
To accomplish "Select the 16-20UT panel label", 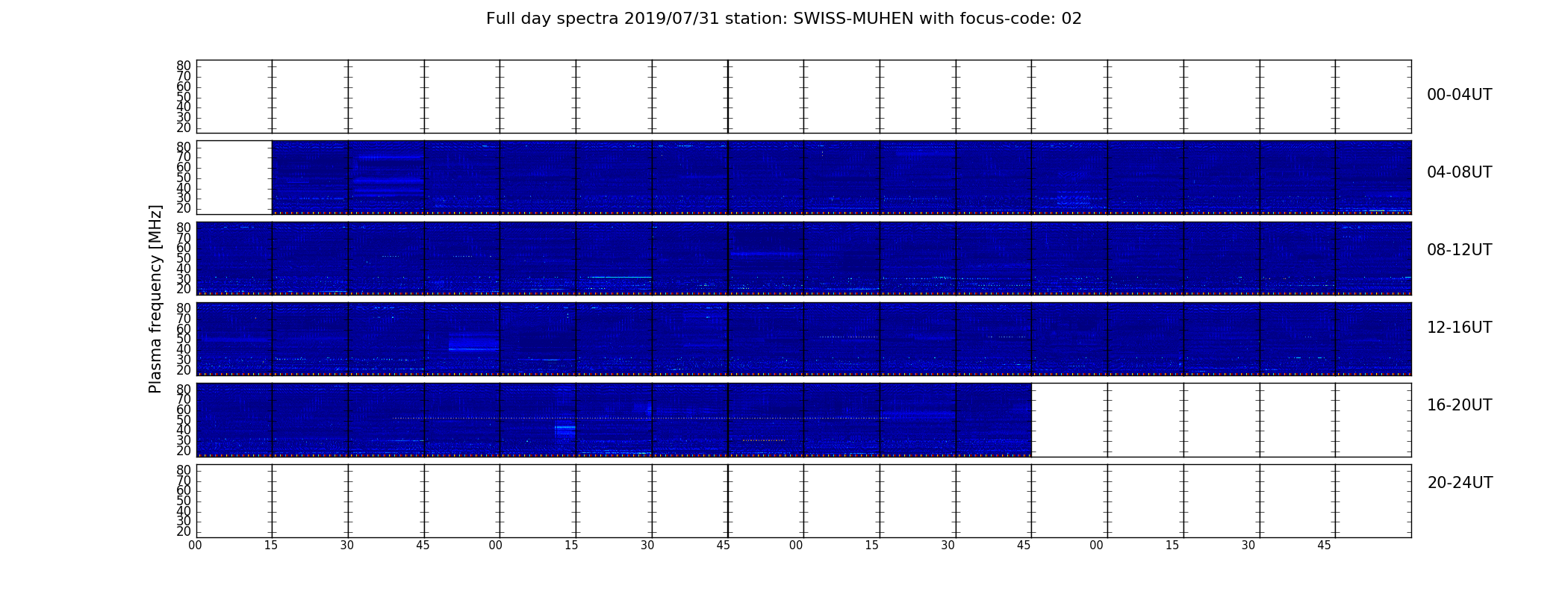I will click(1459, 405).
